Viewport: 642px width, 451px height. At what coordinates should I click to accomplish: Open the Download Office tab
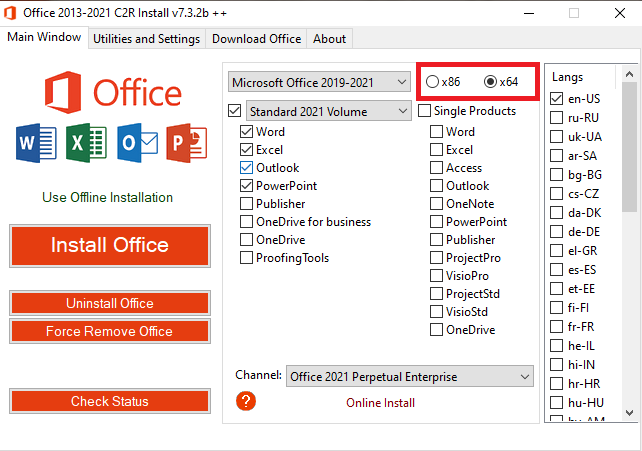(256, 39)
